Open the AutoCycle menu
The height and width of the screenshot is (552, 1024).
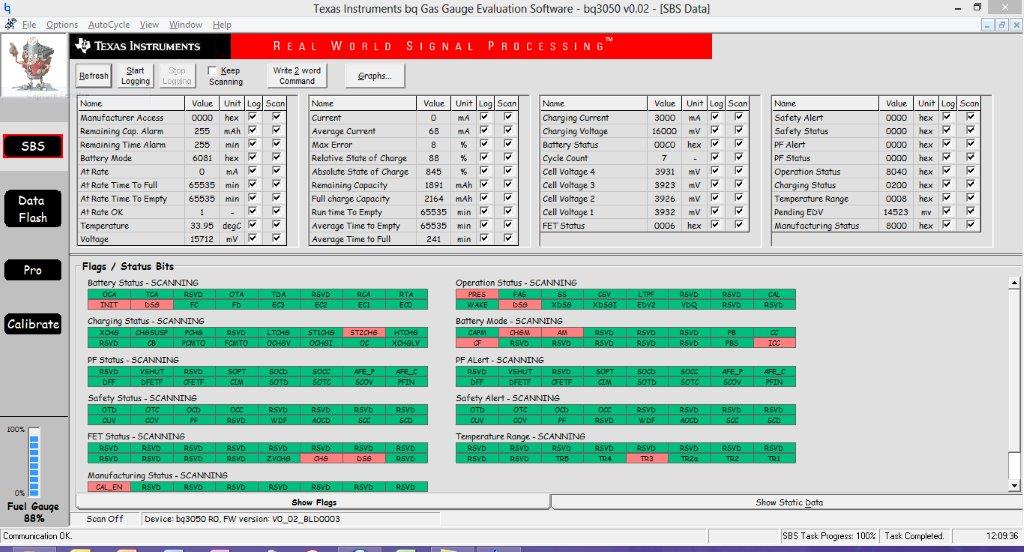(109, 24)
